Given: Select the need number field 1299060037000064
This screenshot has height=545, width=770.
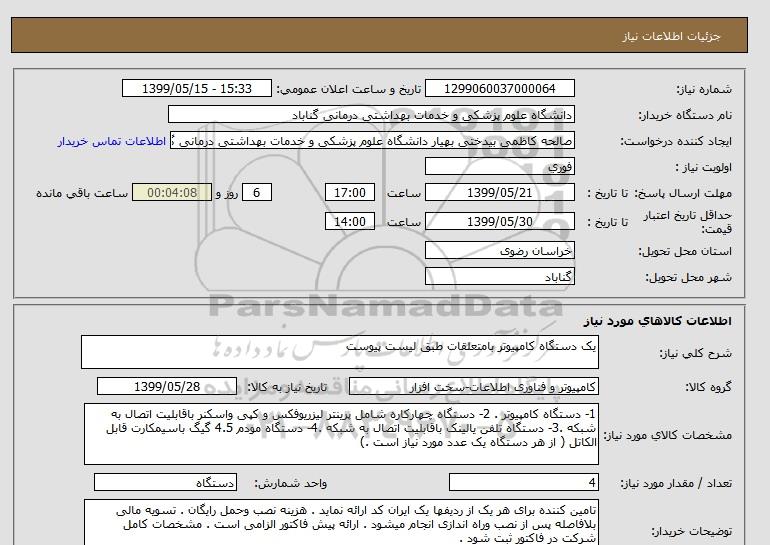Looking at the screenshot, I should click(x=499, y=89).
